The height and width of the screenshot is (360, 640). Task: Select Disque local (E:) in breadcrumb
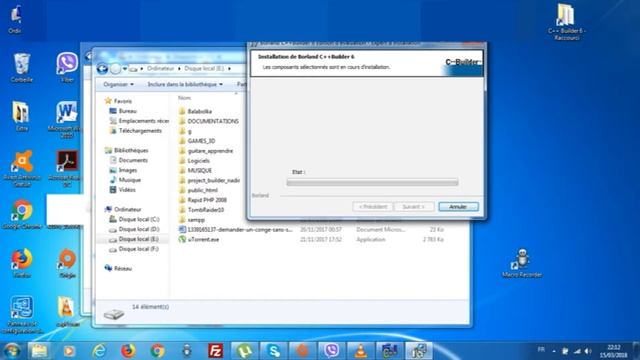pyautogui.click(x=204, y=69)
